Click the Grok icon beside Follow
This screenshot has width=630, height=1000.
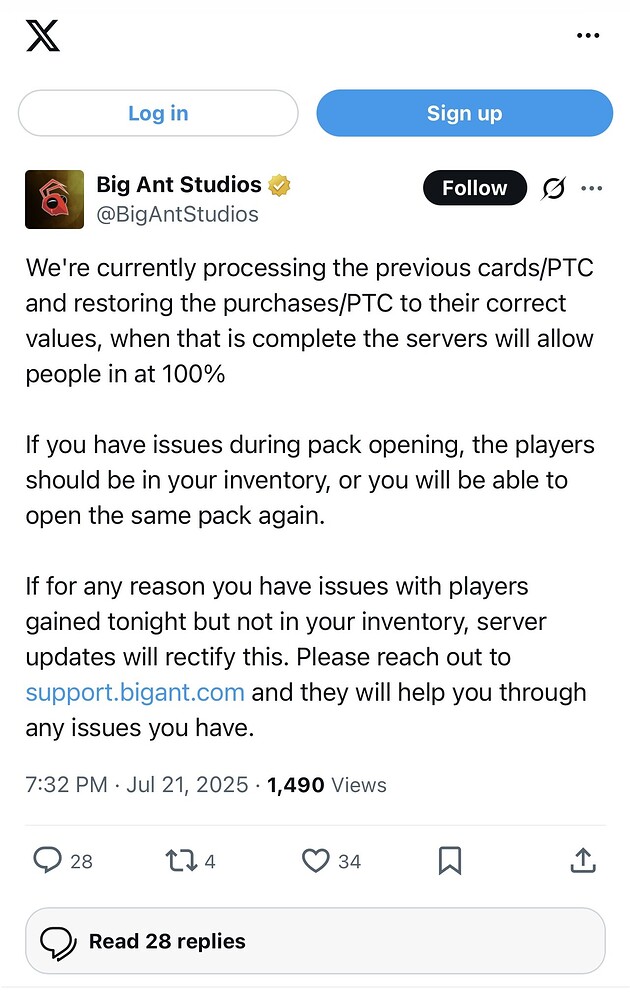(x=553, y=188)
